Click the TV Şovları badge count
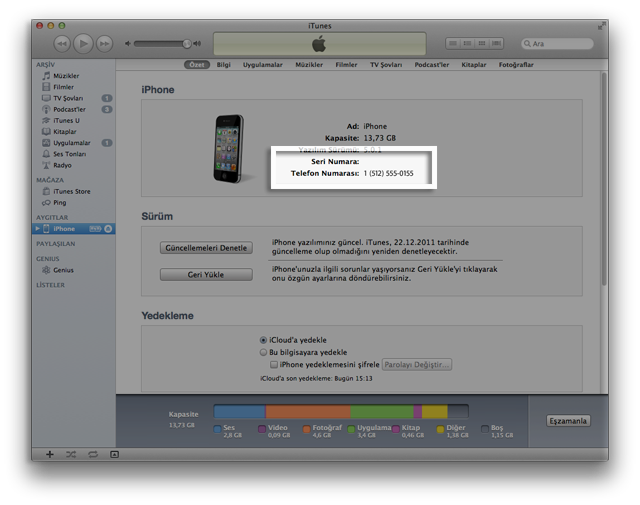640x505 pixels. tap(107, 98)
